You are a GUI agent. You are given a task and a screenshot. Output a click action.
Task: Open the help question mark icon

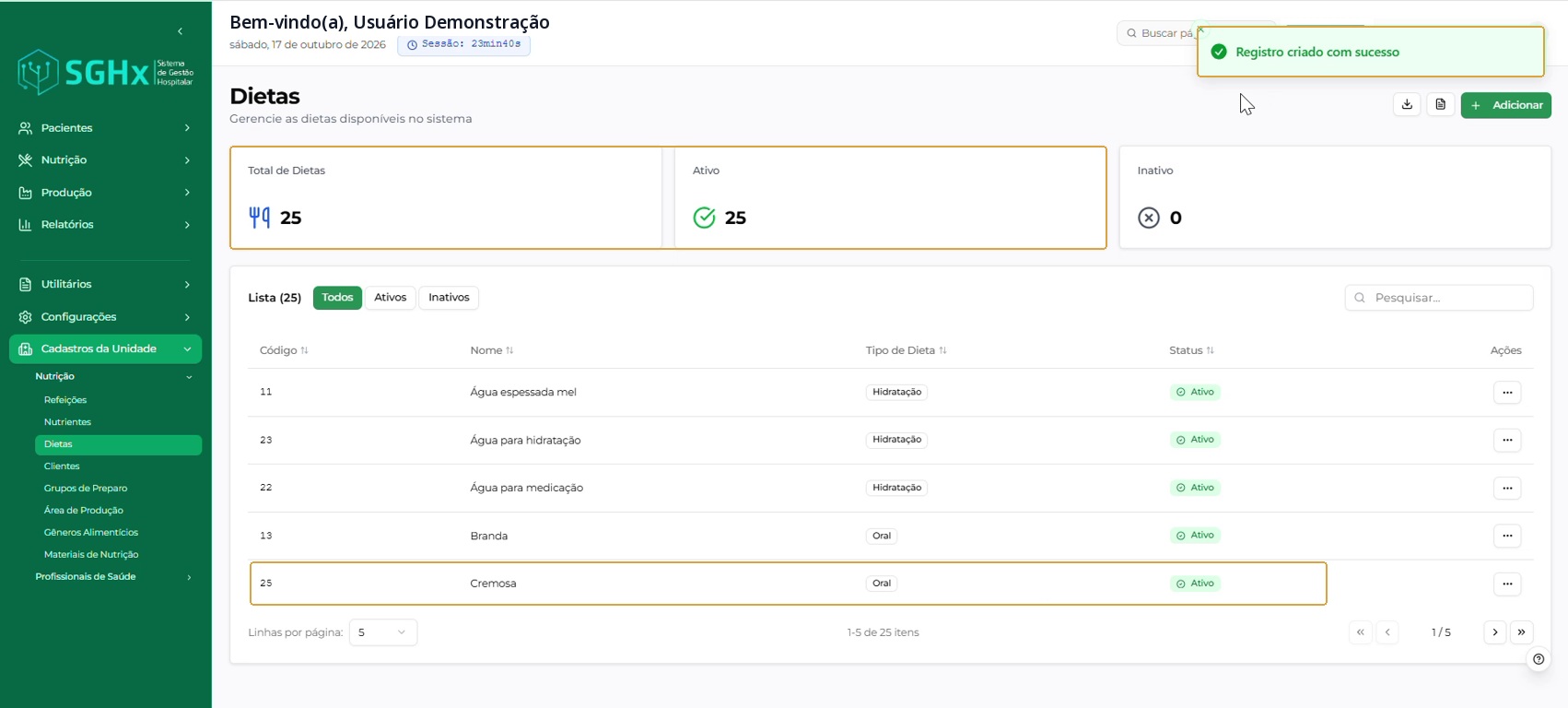[x=1538, y=659]
